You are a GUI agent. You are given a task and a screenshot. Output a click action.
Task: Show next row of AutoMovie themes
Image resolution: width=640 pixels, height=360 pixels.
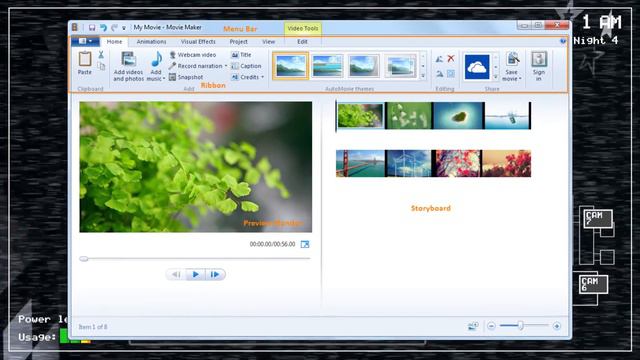(423, 66)
